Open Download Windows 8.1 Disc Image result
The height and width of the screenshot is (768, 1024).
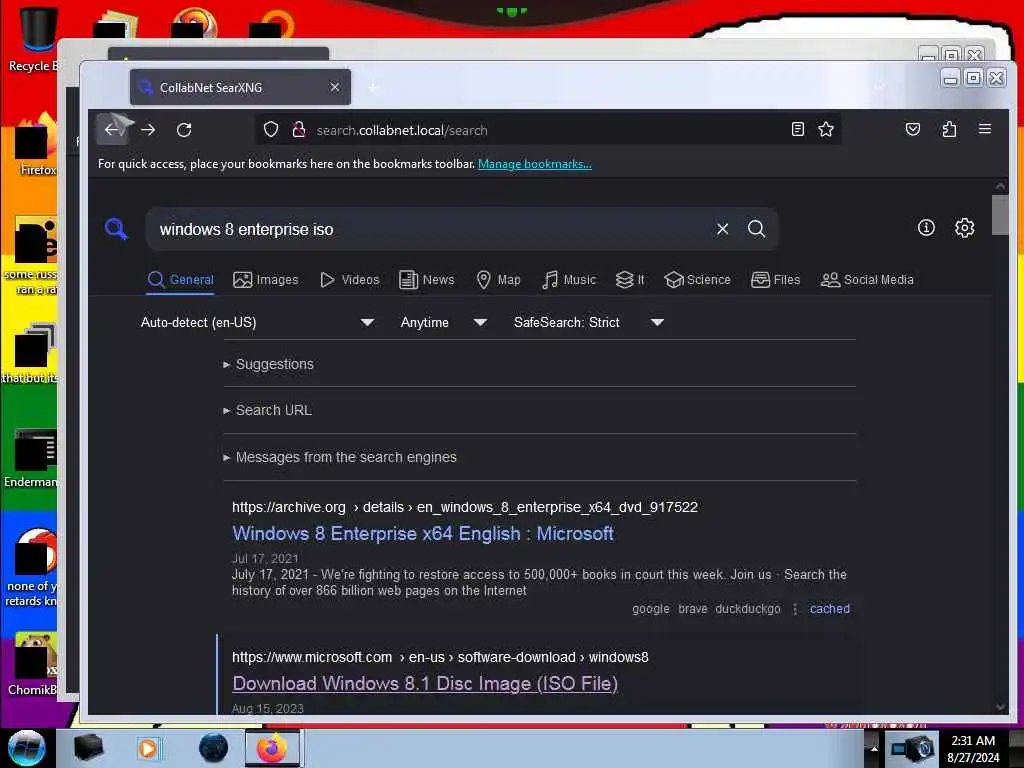click(425, 684)
